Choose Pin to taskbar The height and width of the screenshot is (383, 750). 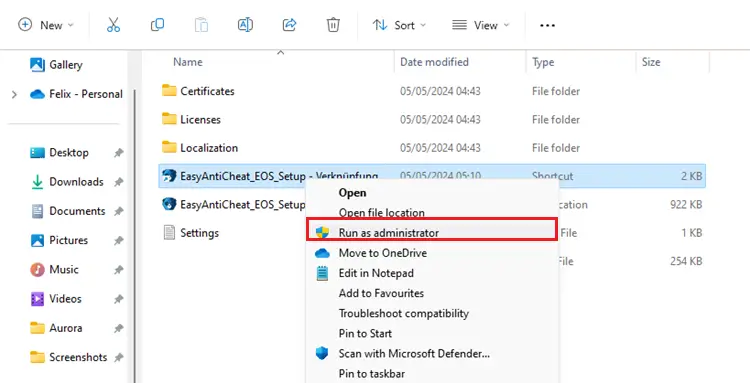372,373
